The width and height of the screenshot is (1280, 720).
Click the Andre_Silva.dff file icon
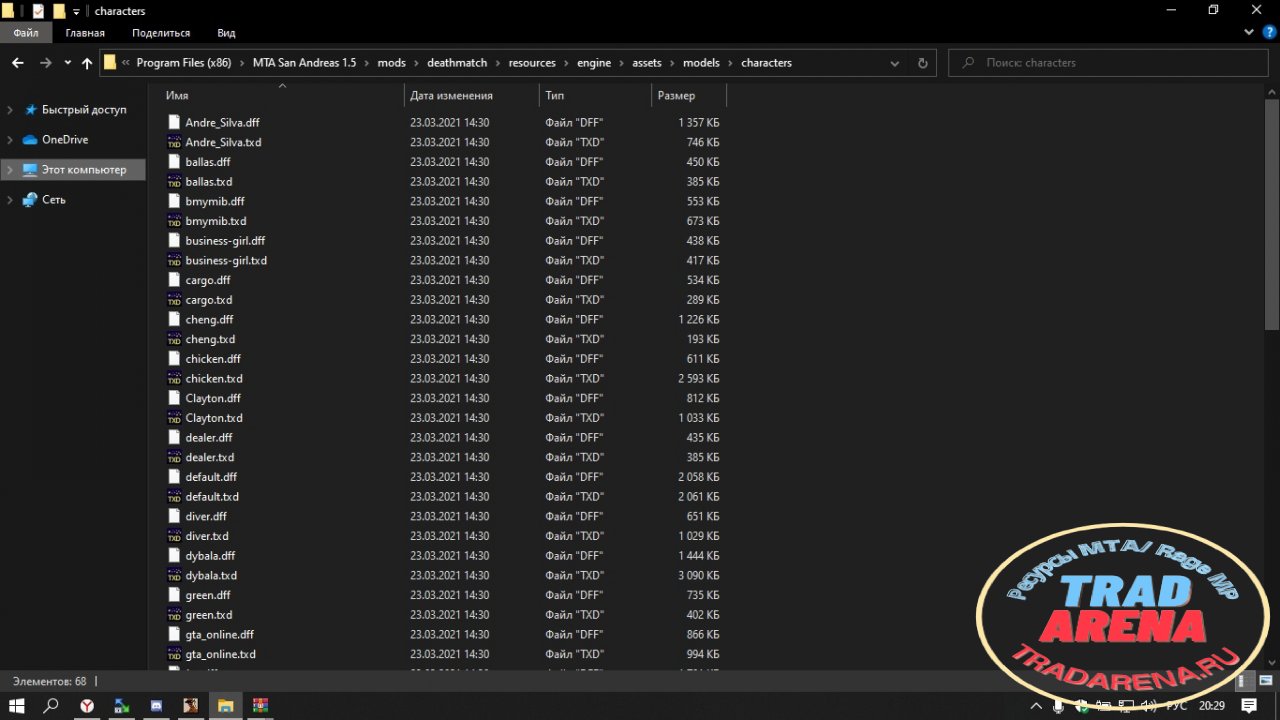(x=174, y=122)
